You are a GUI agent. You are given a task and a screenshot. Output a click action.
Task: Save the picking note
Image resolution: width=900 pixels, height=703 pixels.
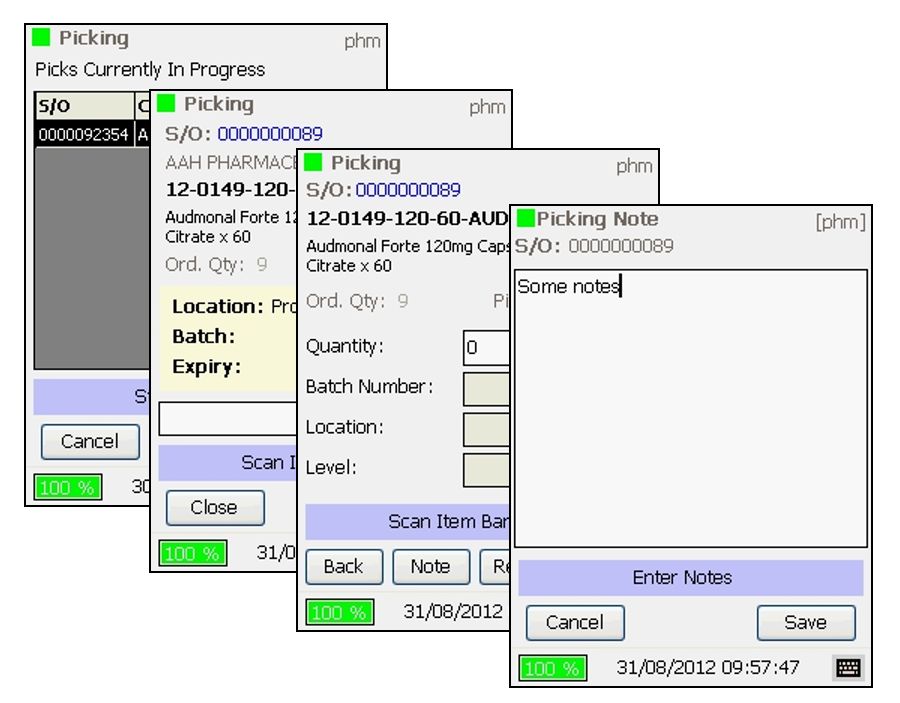pos(805,622)
